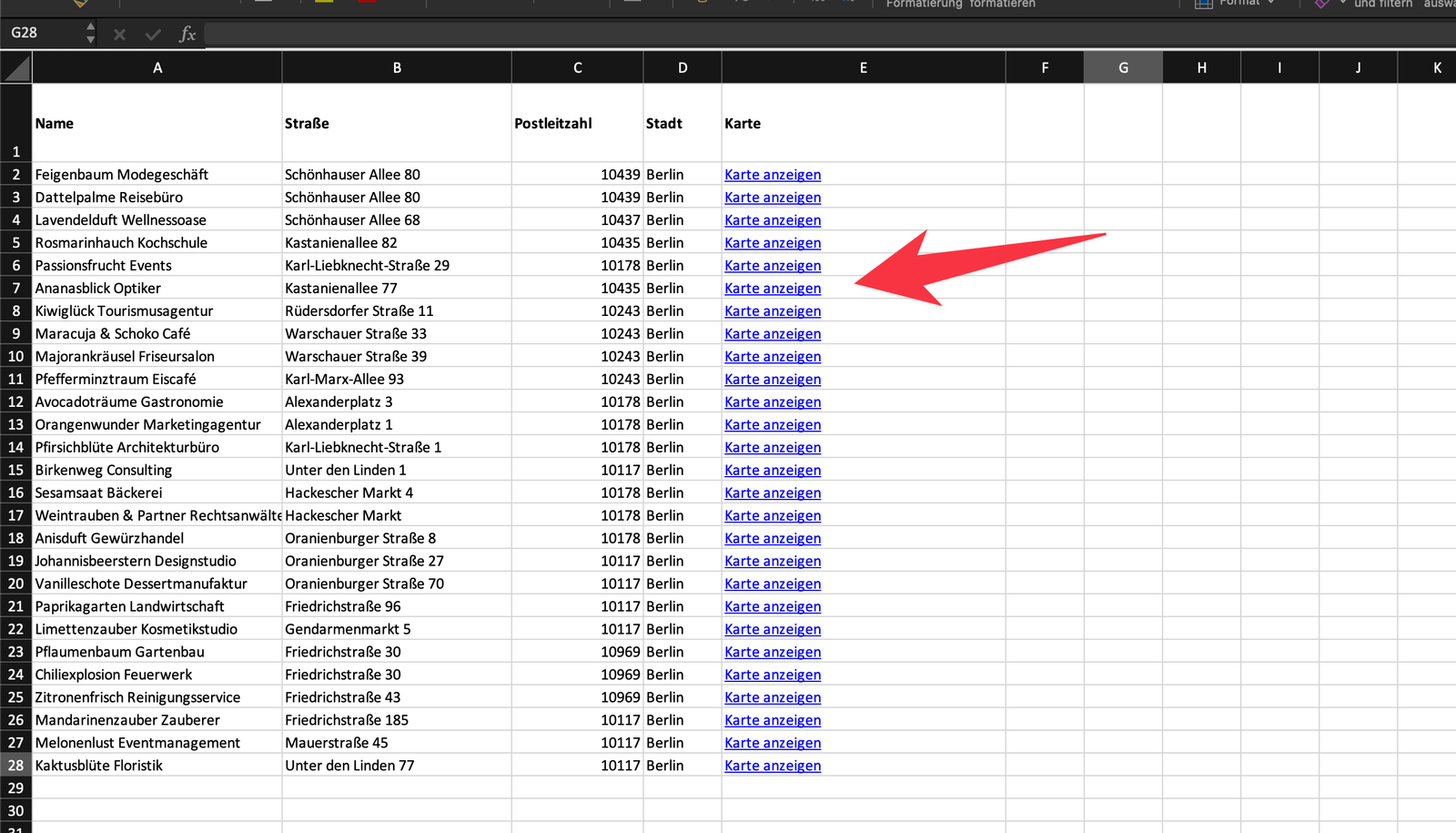Click the Name header cell
Screen dimensions: 1456x833
tap(157, 123)
